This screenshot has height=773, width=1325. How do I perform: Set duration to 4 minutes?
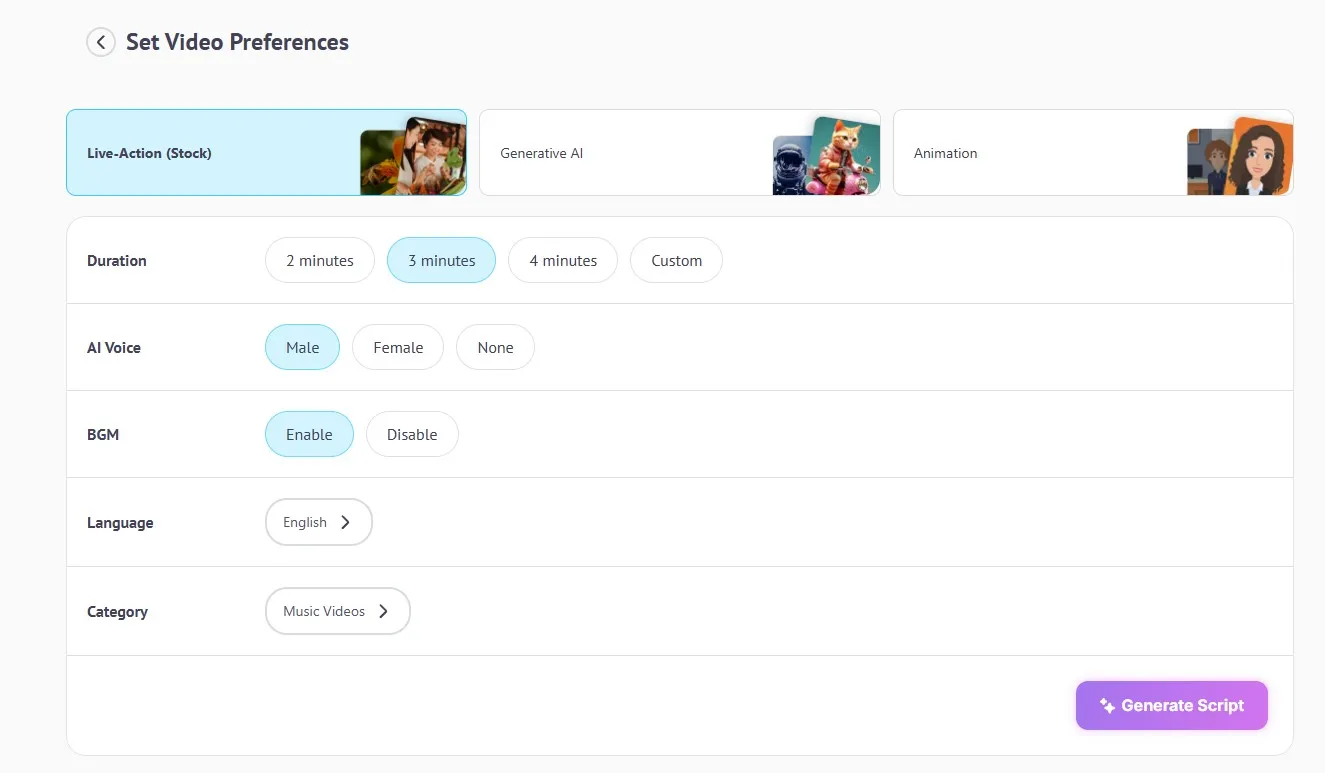563,260
